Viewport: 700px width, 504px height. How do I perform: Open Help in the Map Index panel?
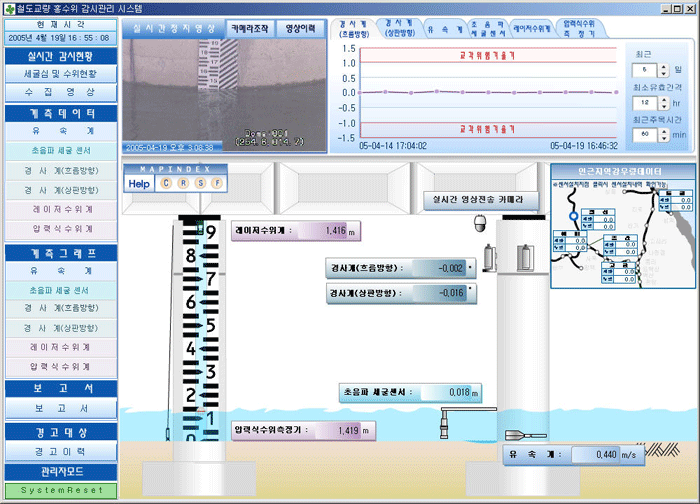coord(139,184)
